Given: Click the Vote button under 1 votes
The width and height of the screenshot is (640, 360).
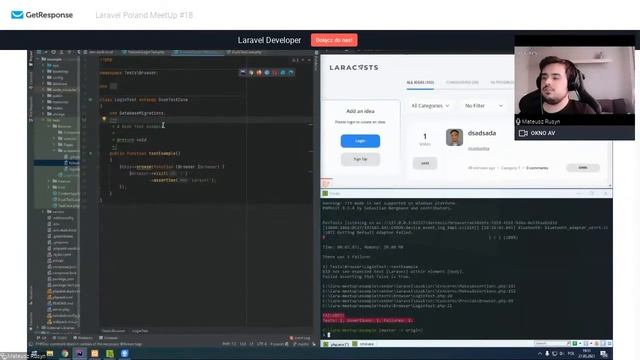Looking at the screenshot, I should pos(425,163).
